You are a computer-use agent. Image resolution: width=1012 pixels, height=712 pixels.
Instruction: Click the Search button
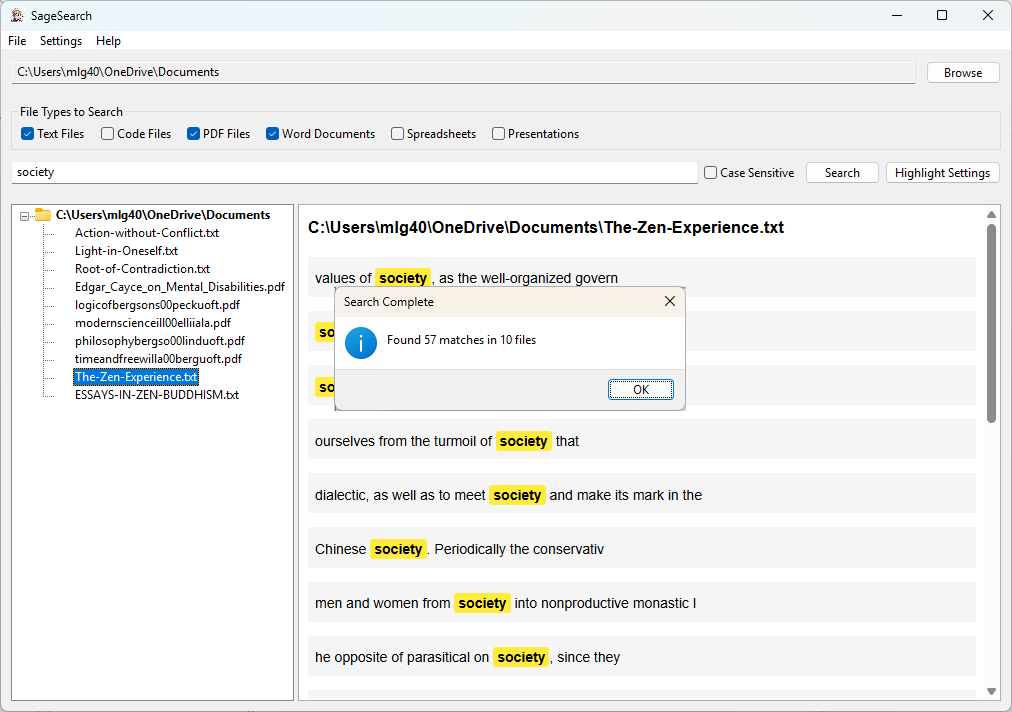click(842, 172)
